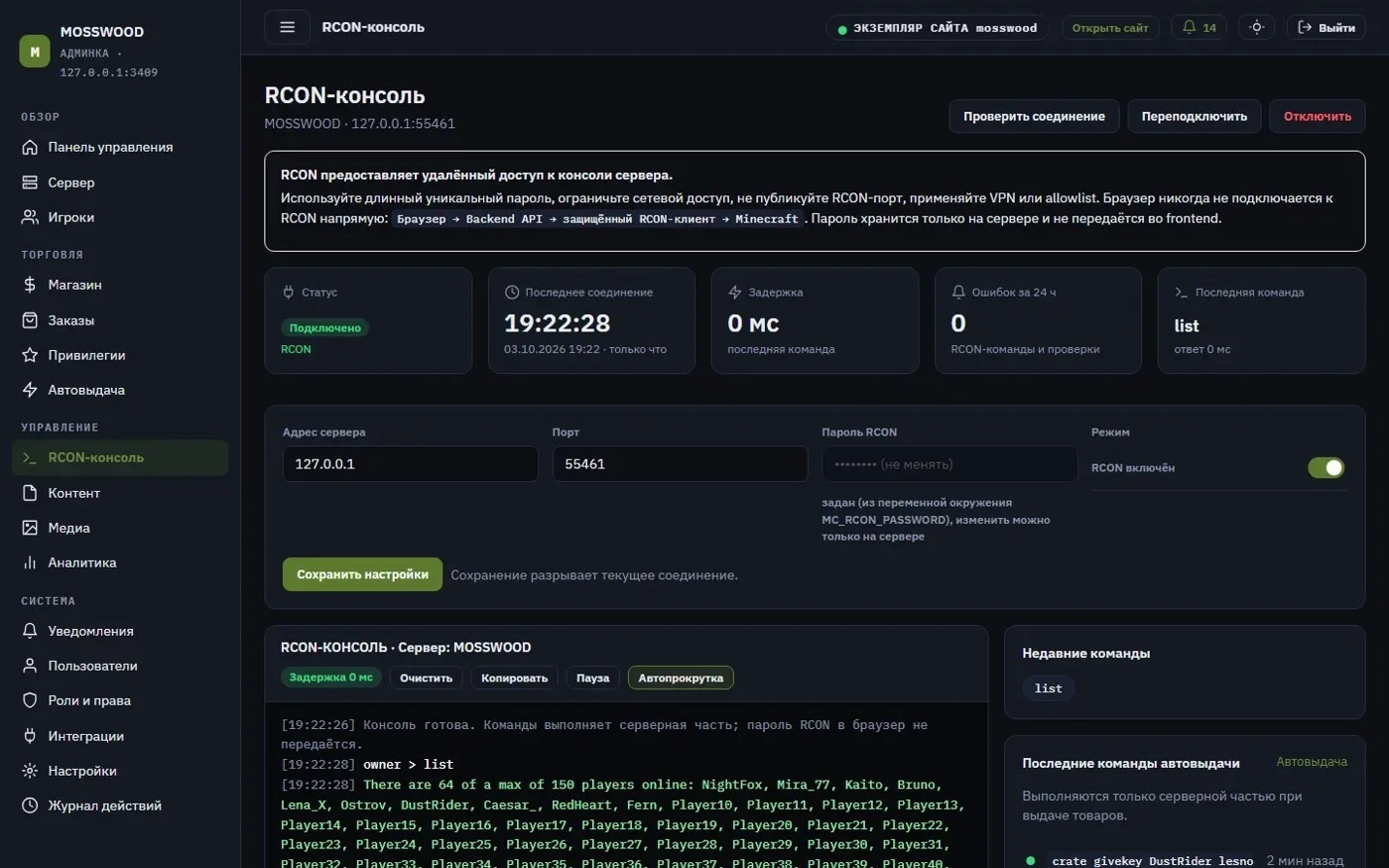
Task: Click Сохранить настройки button
Action: coord(362,574)
